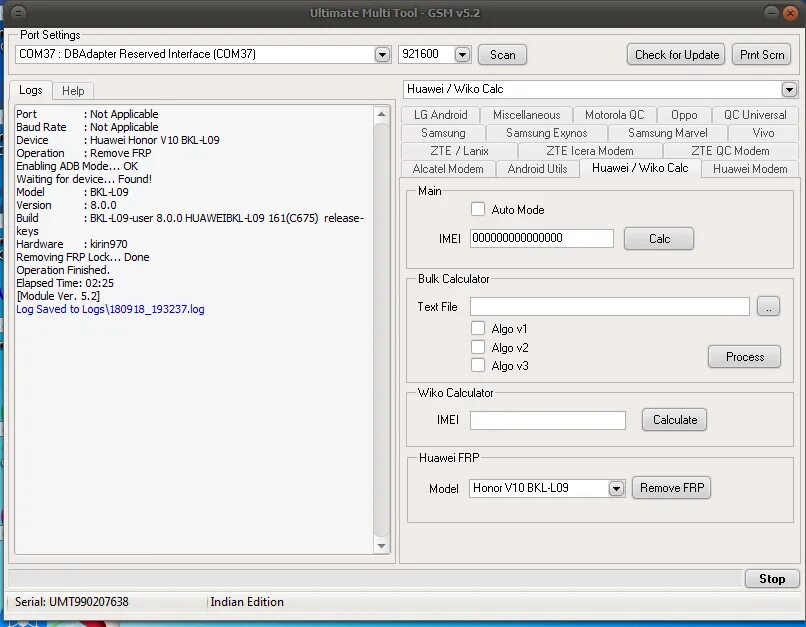
Task: Tick the Algo v1 checkbox
Action: pos(478,328)
